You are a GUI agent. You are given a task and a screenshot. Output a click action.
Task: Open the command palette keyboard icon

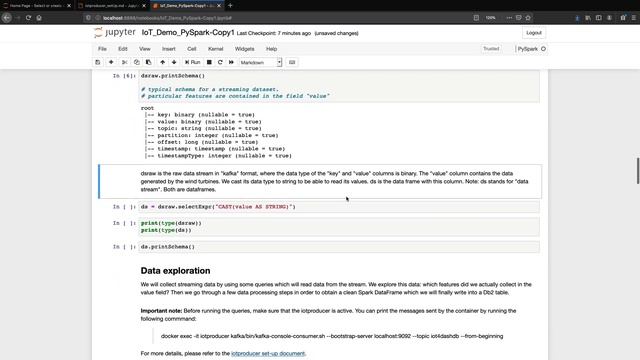coord(292,62)
